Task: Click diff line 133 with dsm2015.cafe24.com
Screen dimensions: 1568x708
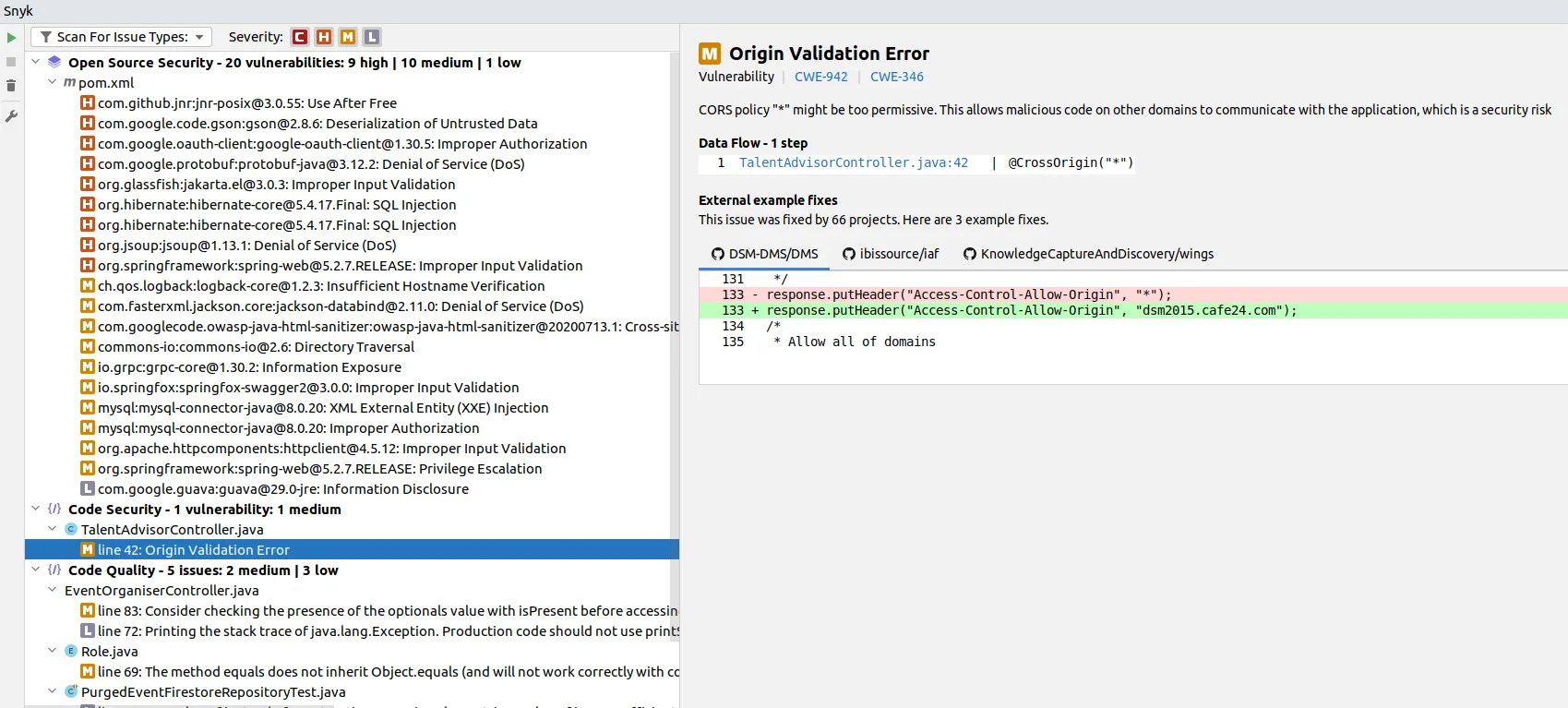Action: pos(1133,310)
